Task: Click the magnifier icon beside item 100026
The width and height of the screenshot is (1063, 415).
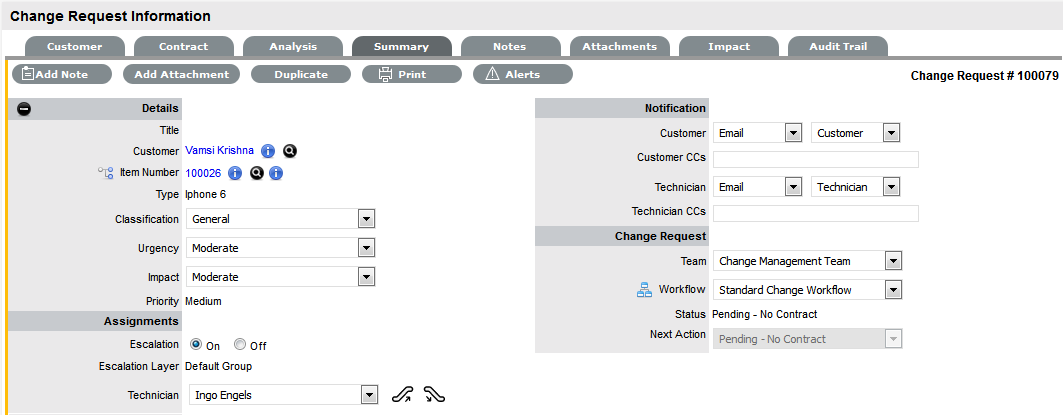Action: tap(256, 173)
